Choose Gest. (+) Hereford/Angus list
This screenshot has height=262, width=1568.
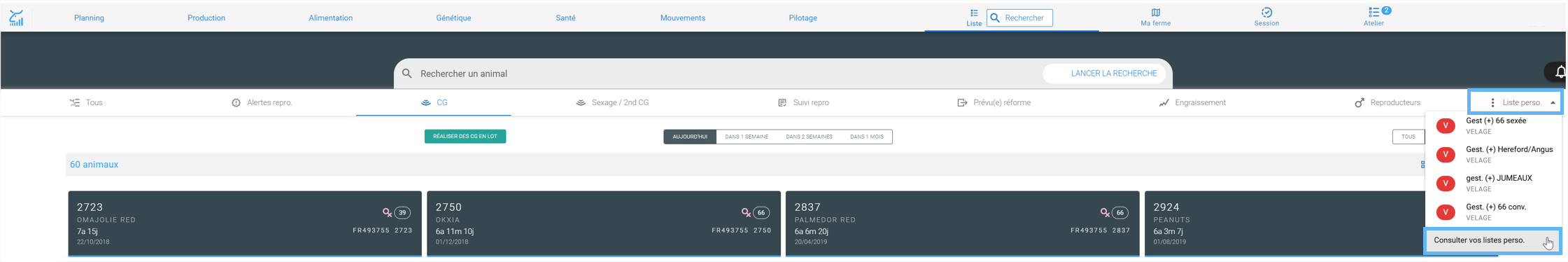pyautogui.click(x=1494, y=155)
